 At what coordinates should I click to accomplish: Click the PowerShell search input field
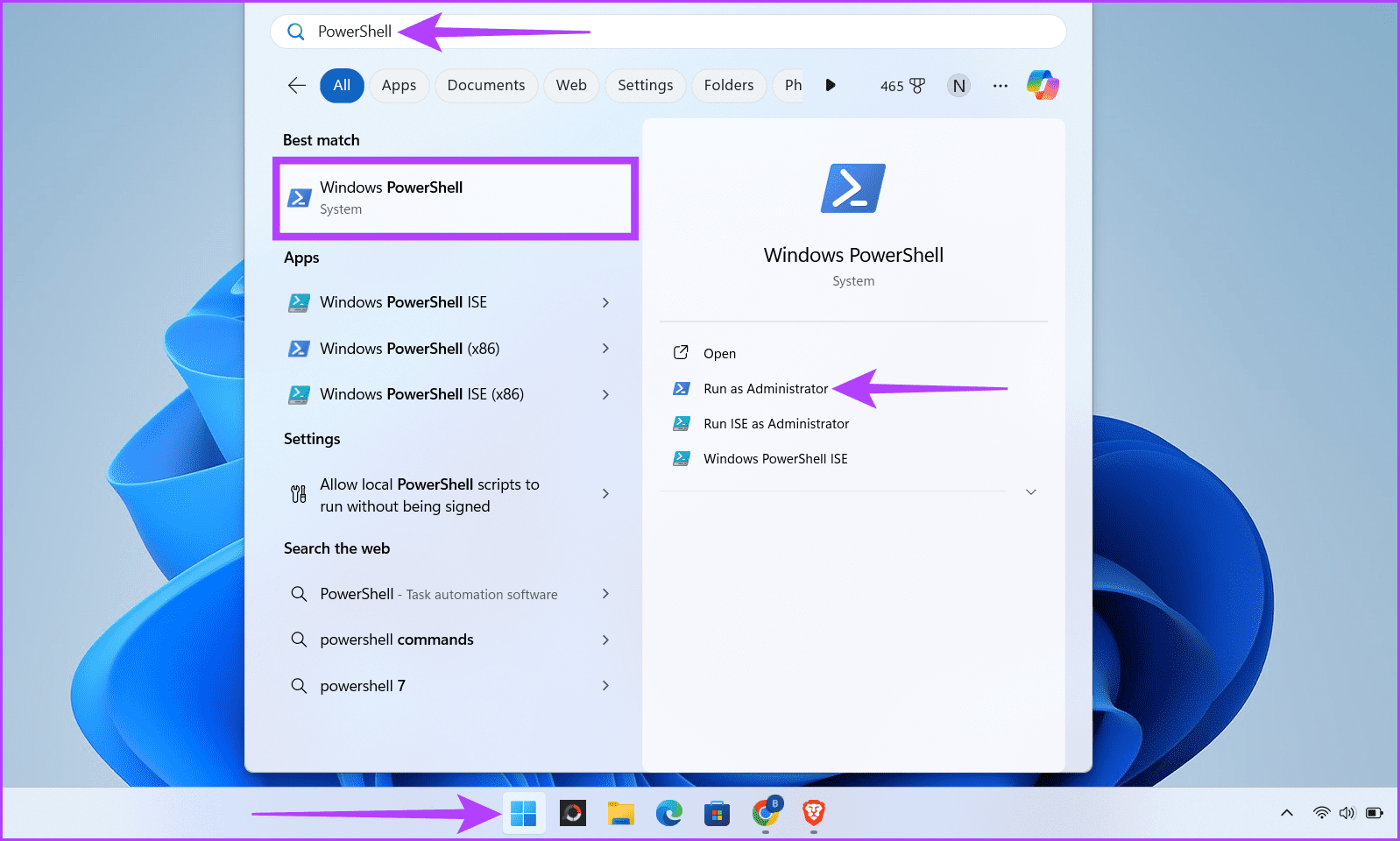click(668, 32)
